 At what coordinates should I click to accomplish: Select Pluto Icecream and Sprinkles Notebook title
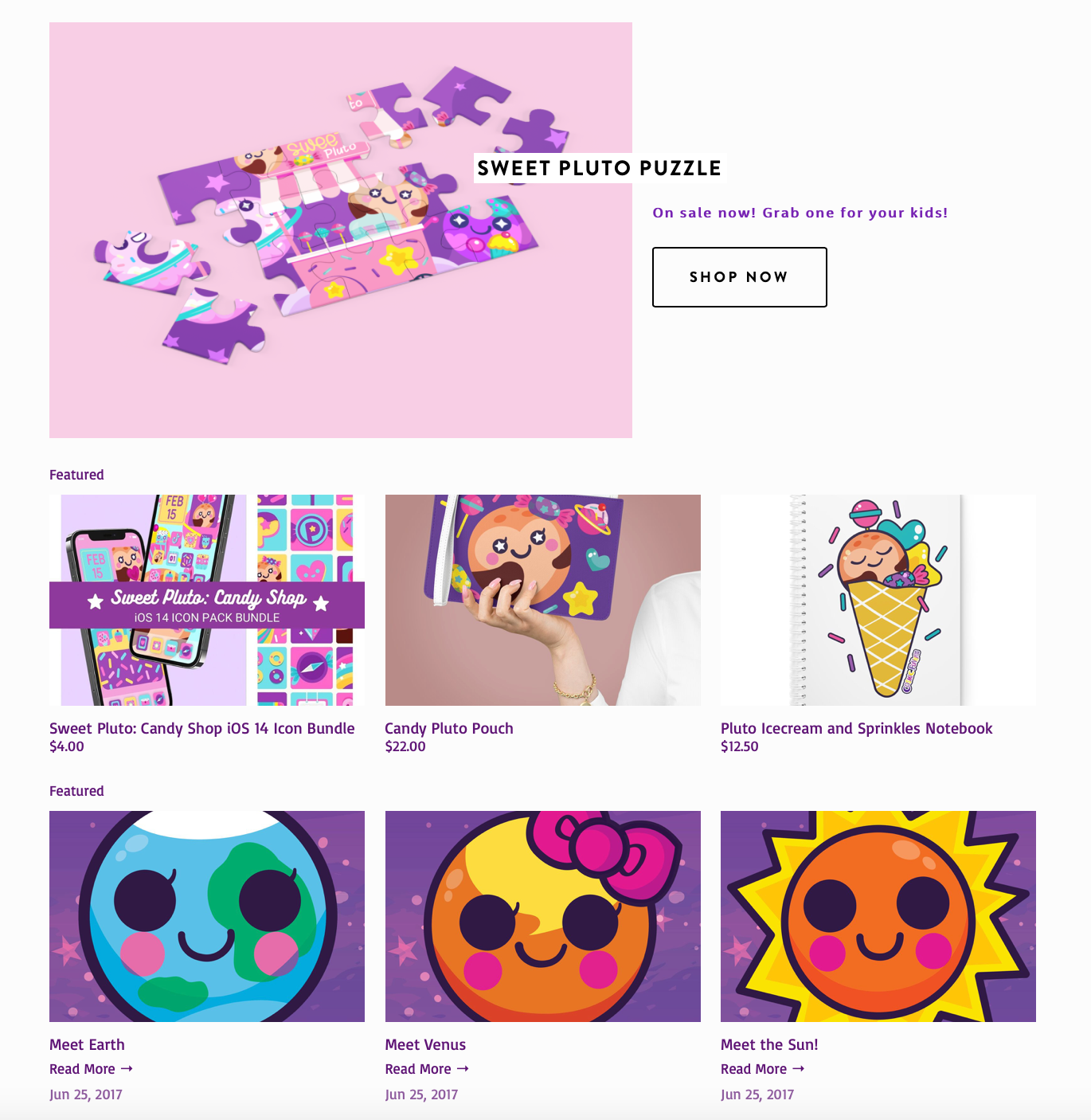[857, 728]
